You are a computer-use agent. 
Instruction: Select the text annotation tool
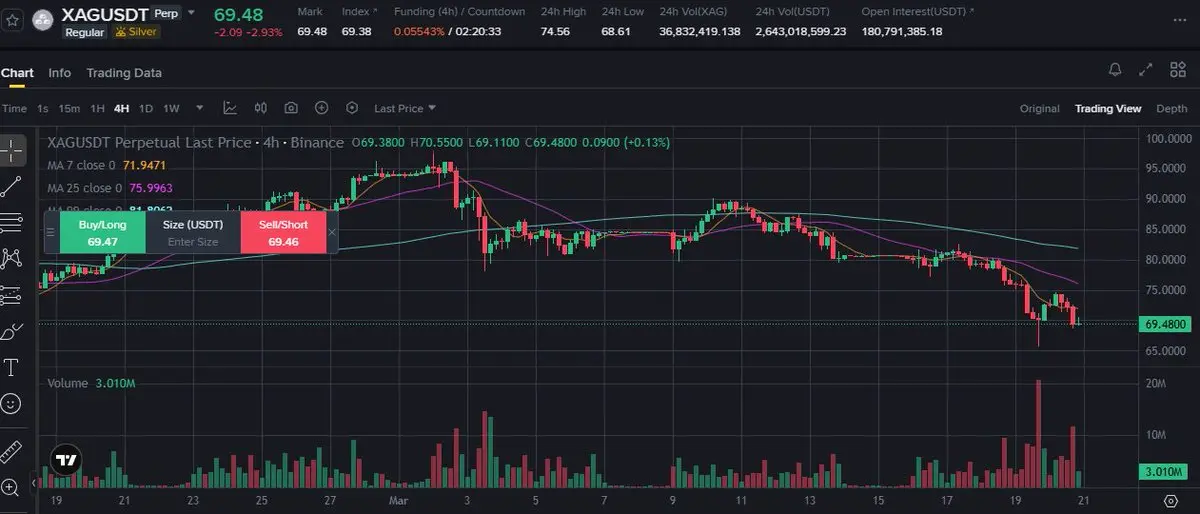coord(11,367)
